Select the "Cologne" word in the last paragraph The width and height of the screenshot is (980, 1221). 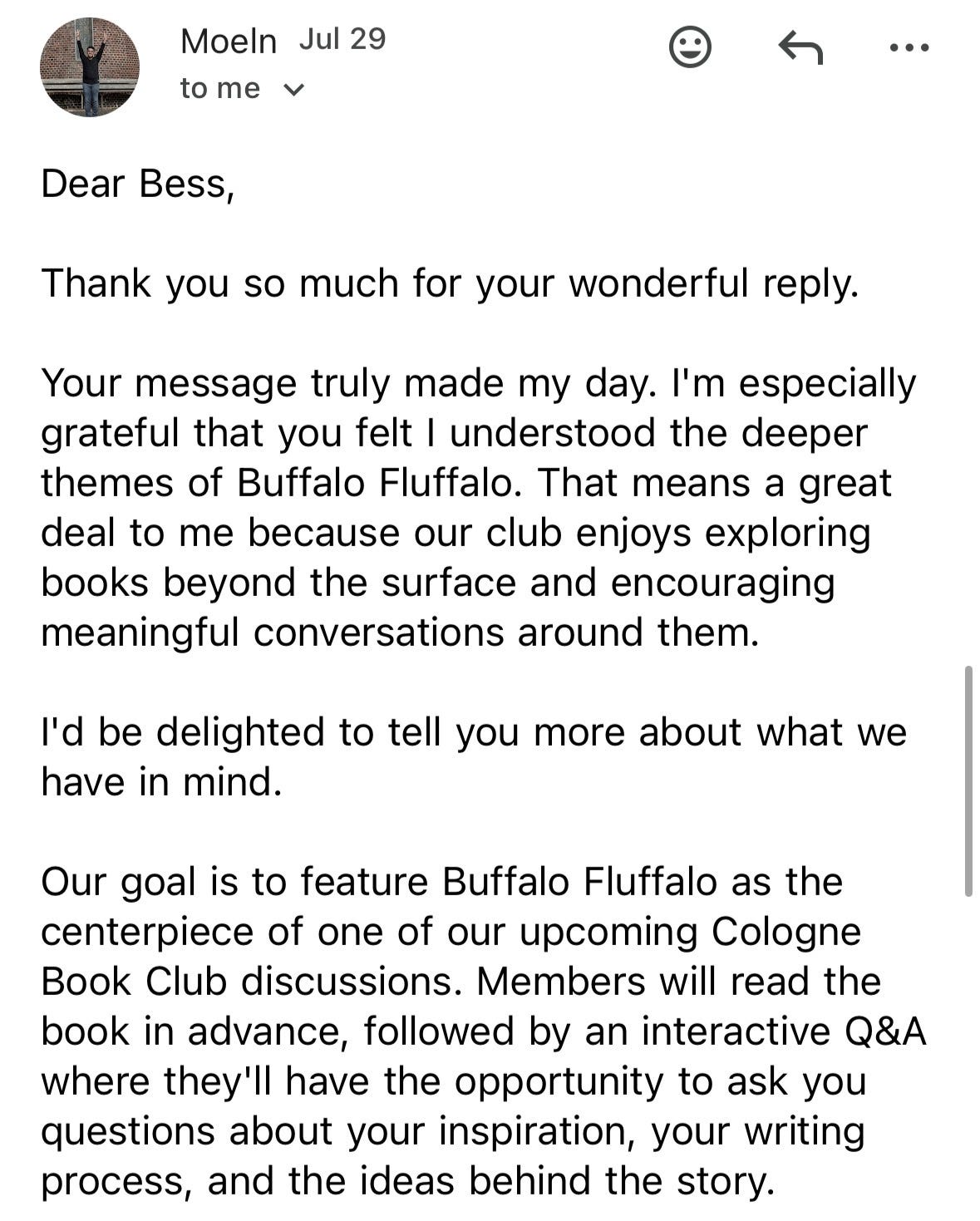786,932
